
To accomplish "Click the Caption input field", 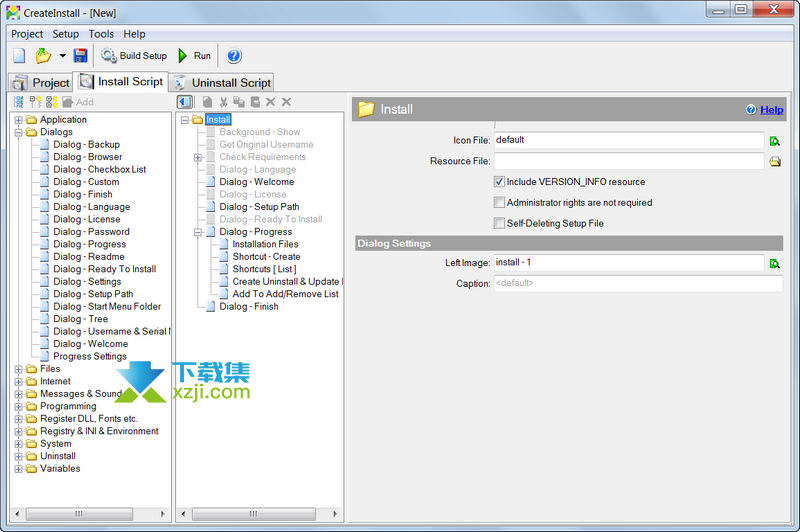I will 638,284.
